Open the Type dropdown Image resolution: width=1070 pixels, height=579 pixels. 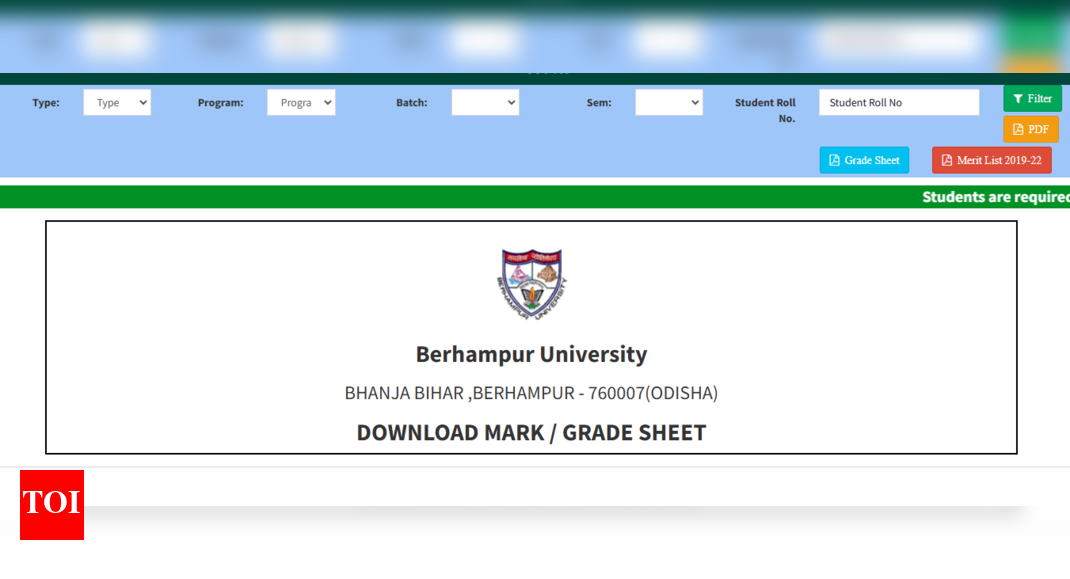coord(117,102)
